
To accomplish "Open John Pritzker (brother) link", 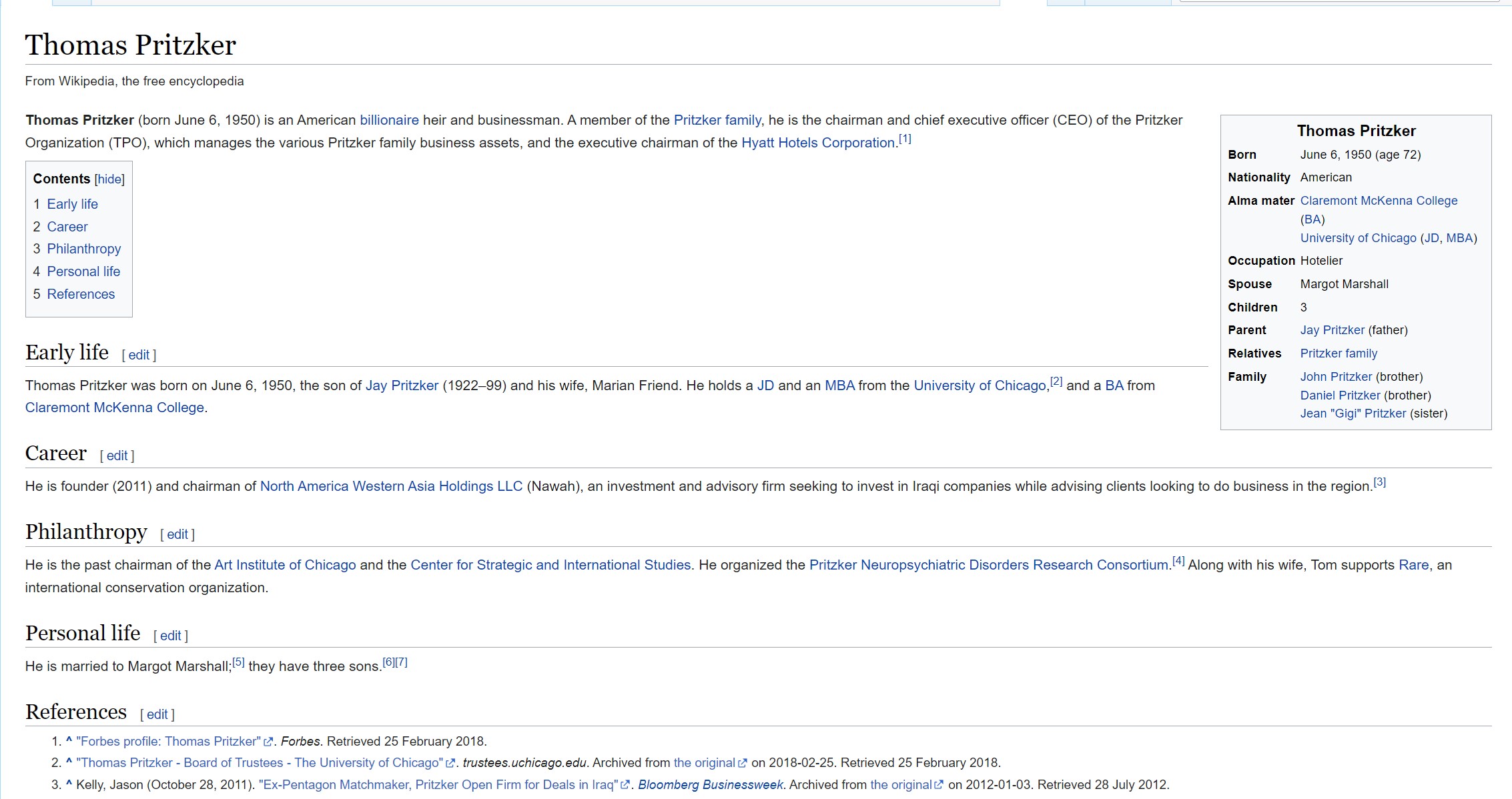I will [1336, 377].
